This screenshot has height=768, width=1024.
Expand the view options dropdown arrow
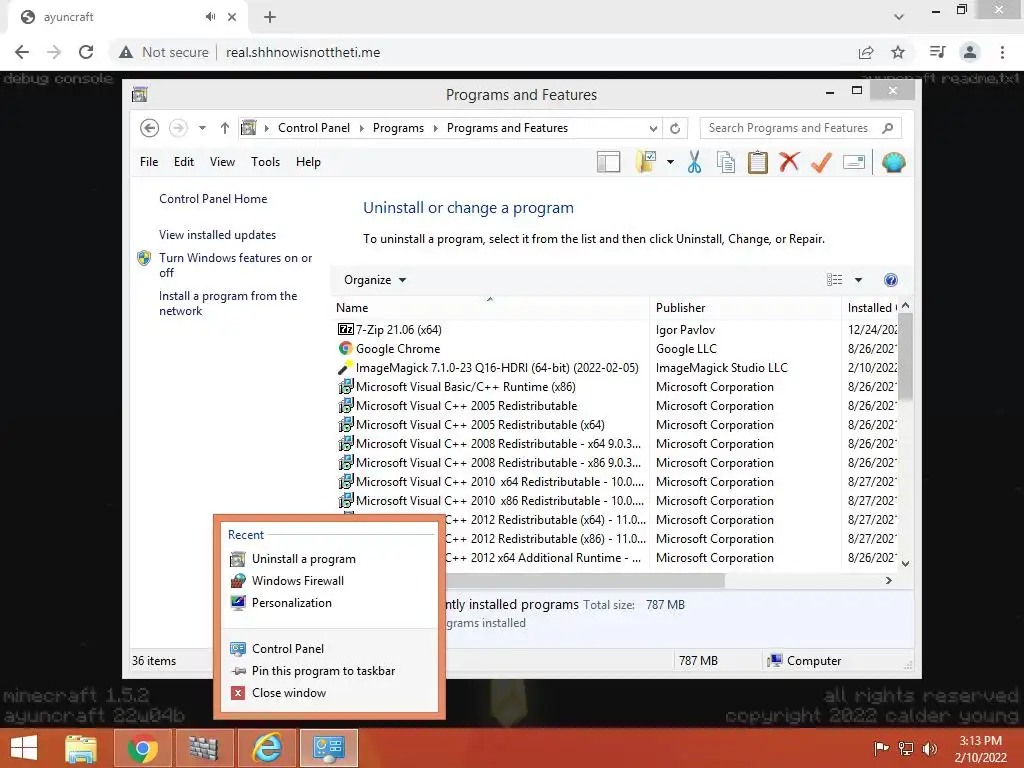tap(859, 280)
